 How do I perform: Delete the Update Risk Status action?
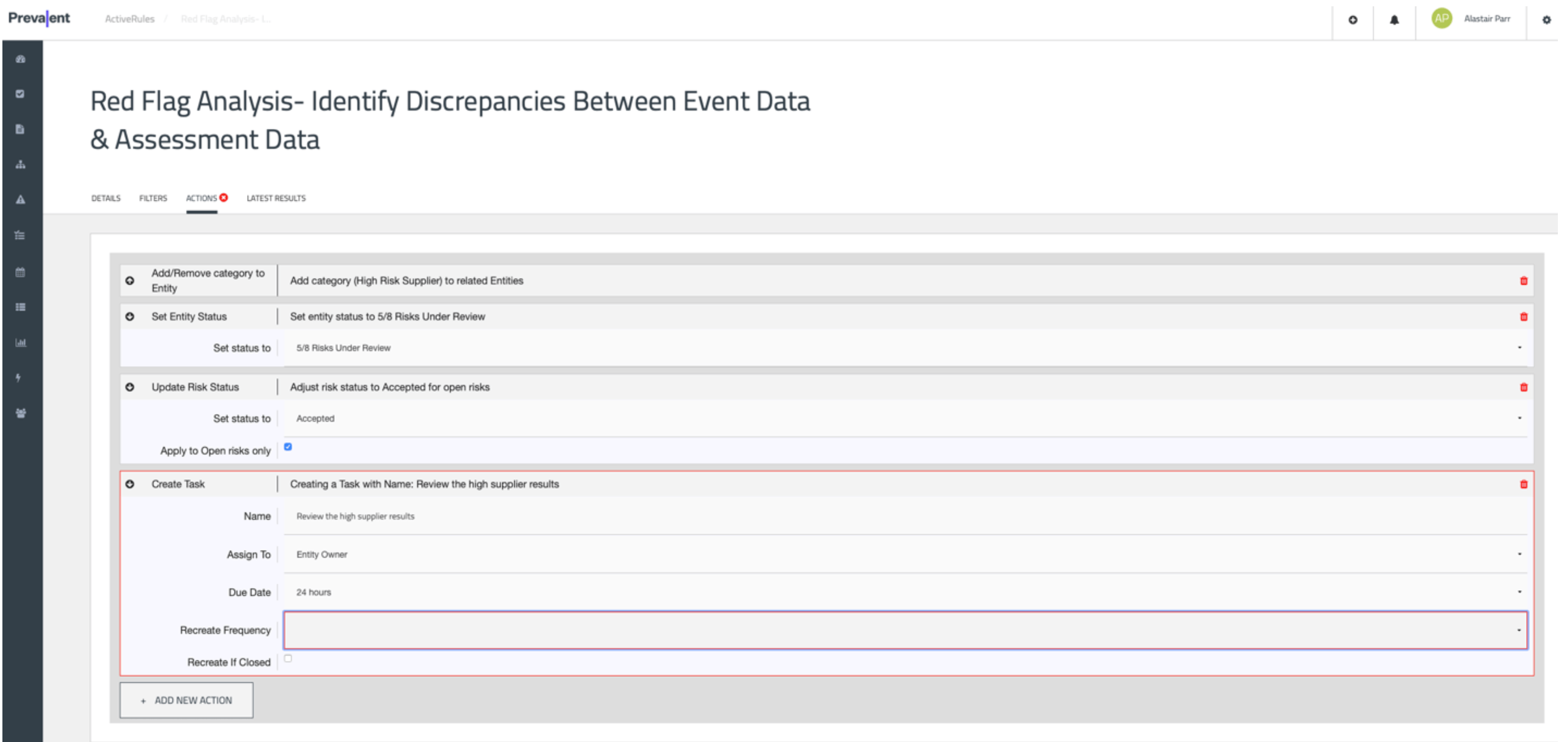click(1524, 387)
